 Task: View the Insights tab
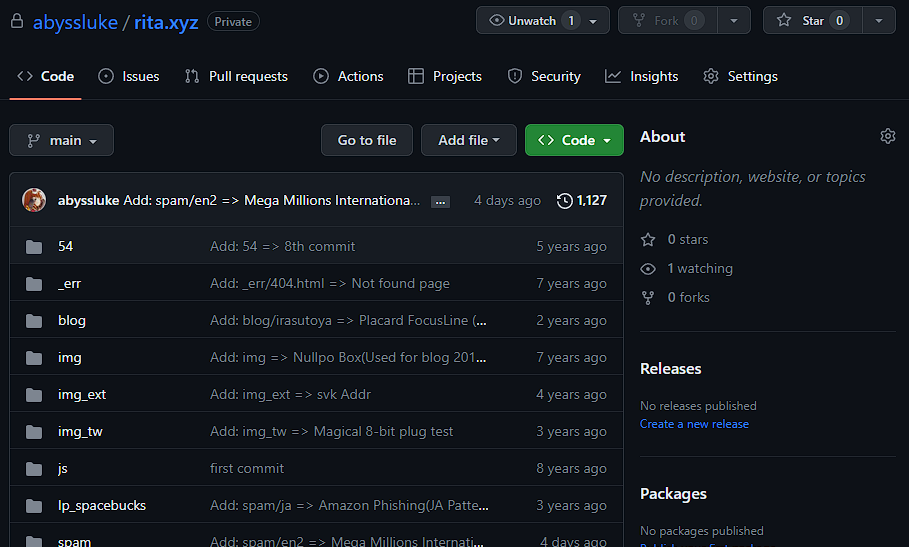(641, 76)
